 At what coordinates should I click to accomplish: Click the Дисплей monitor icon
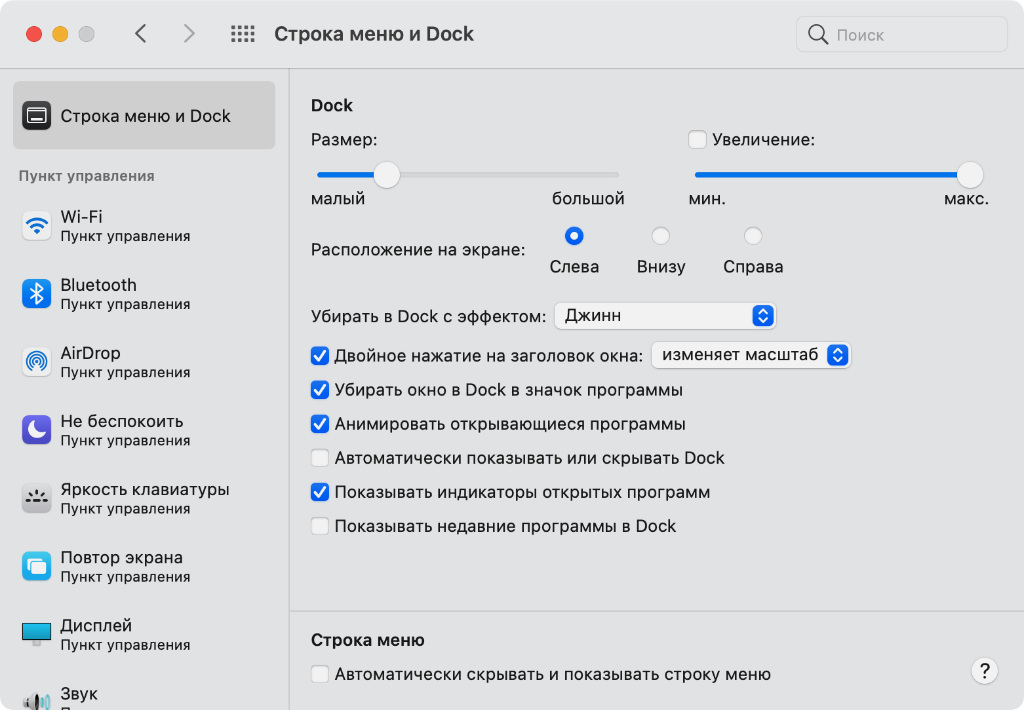37,634
